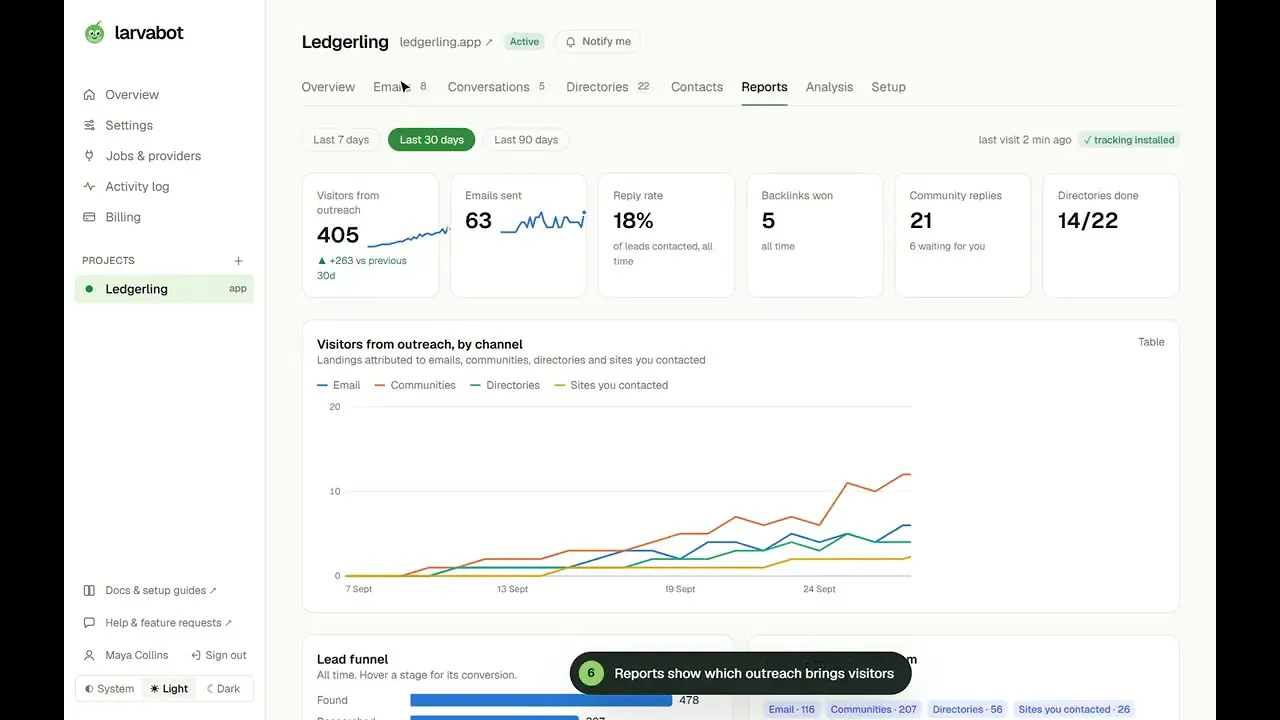Select the Last 90 days range
The height and width of the screenshot is (720, 1280).
526,140
